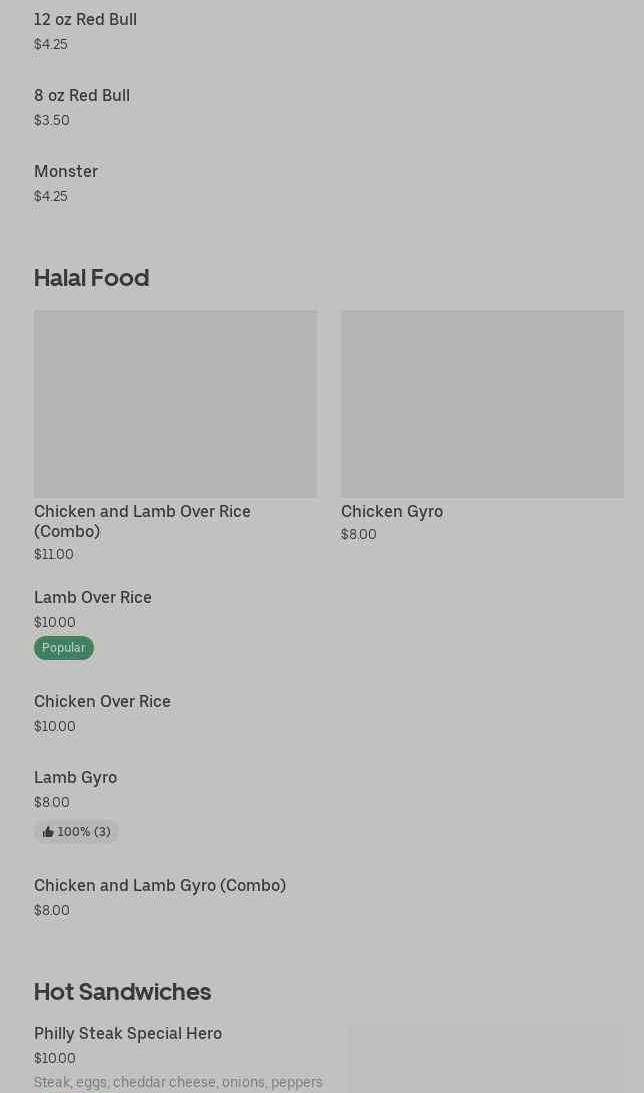Click the Halal Food section heading

(x=91, y=278)
